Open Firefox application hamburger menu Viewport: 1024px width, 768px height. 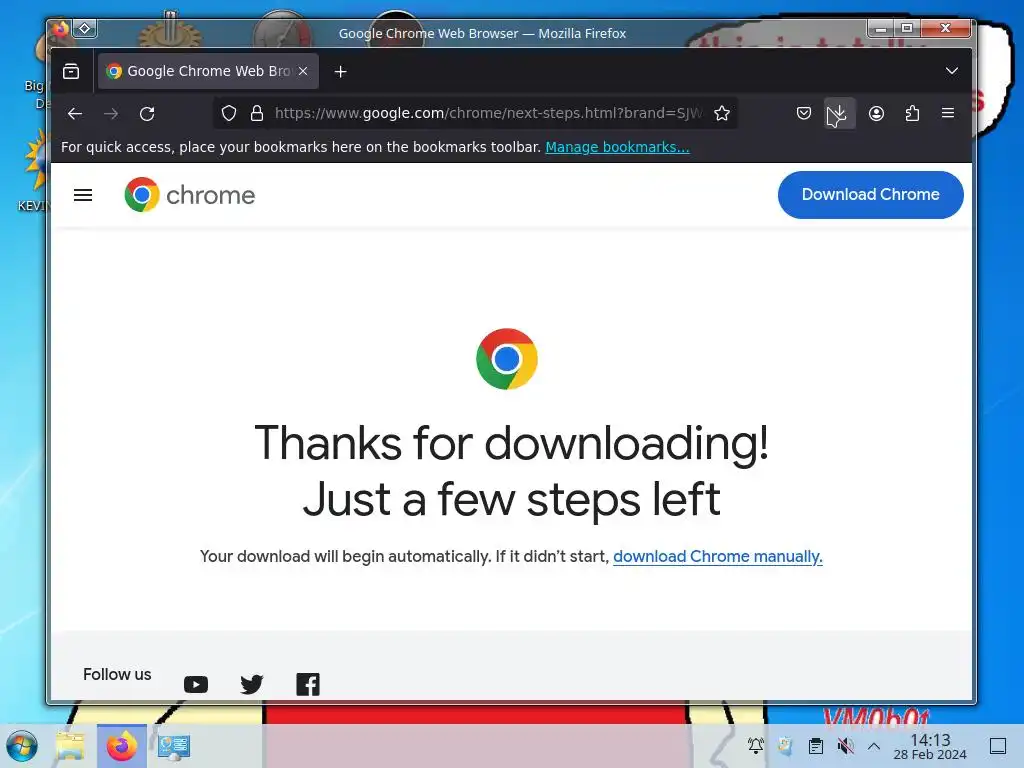pyautogui.click(x=948, y=114)
